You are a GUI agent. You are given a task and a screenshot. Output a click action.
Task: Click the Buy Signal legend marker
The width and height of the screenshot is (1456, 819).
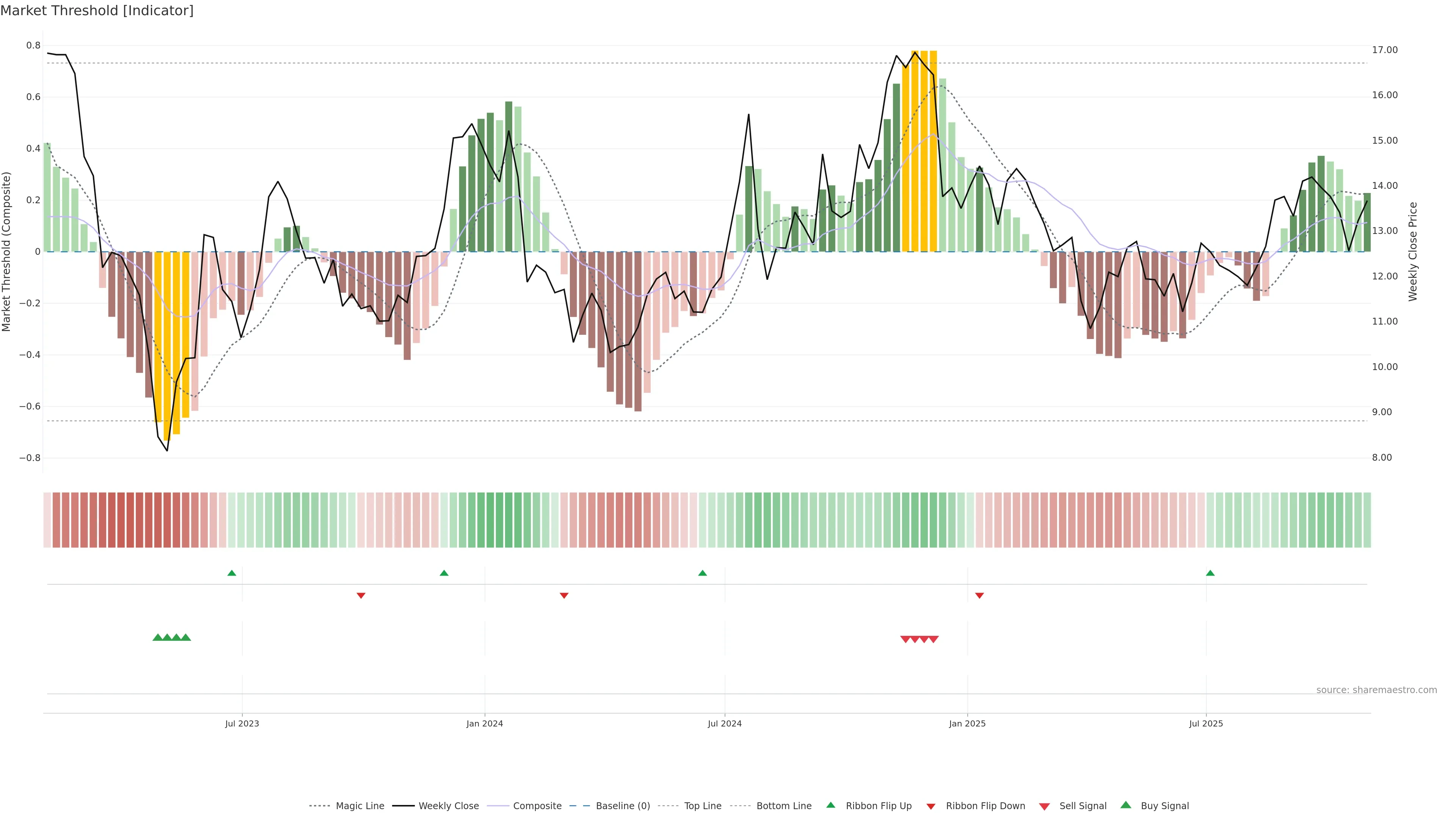pos(1126,805)
